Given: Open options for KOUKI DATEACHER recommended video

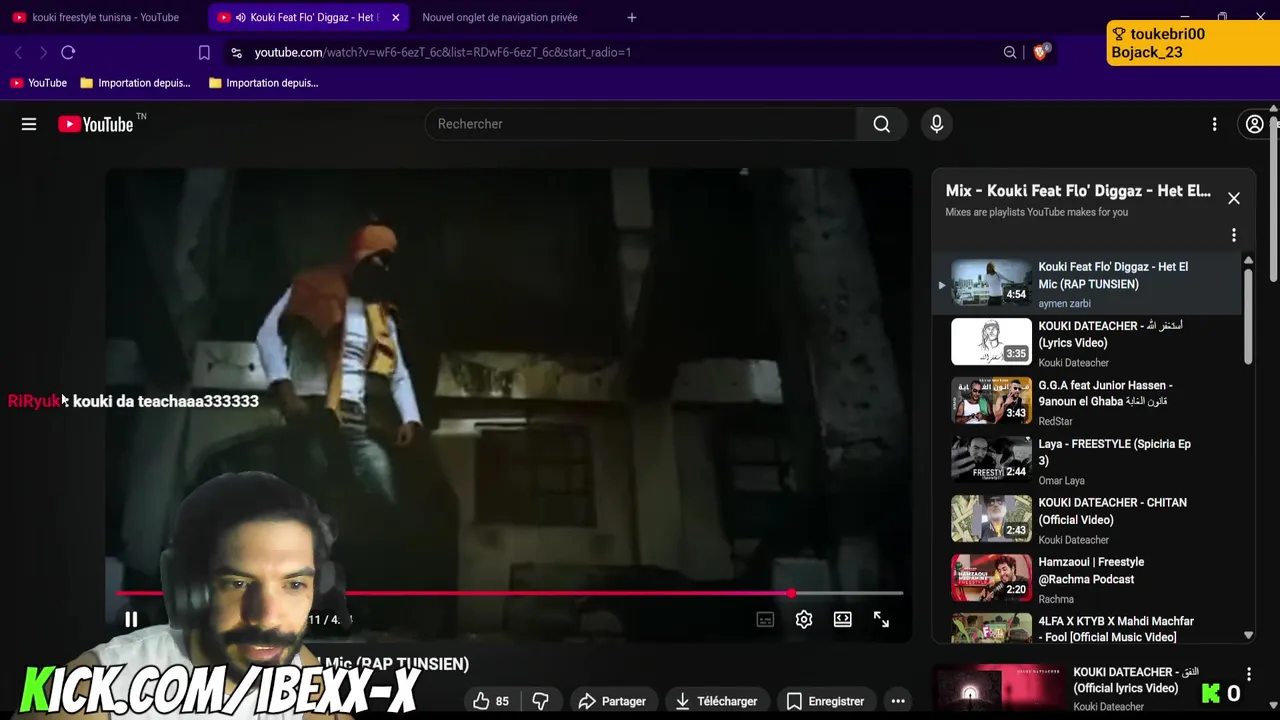Looking at the screenshot, I should click(x=1248, y=676).
